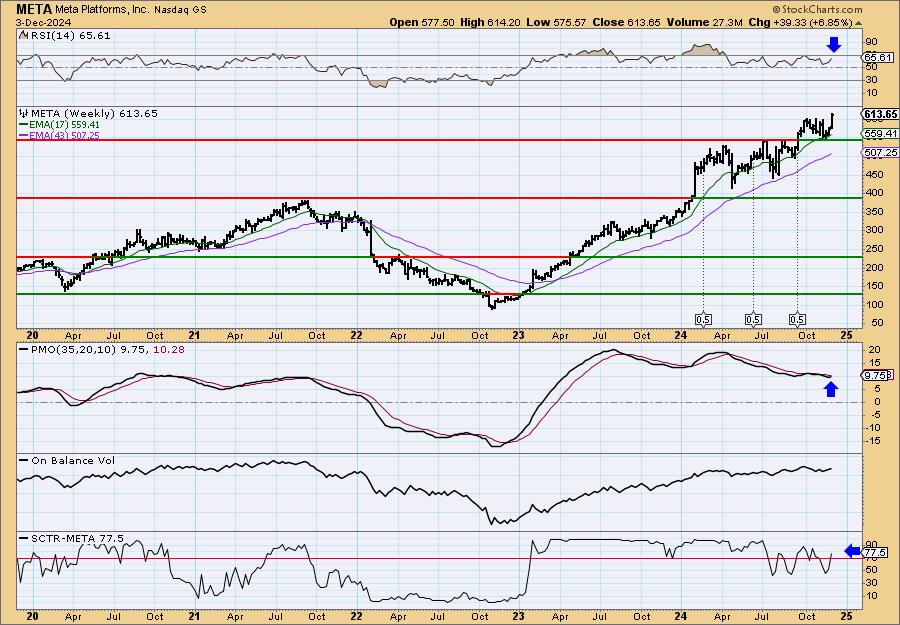Screen dimensions: 900x625
Task: Click the 150 price axis label
Action: pos(874,286)
